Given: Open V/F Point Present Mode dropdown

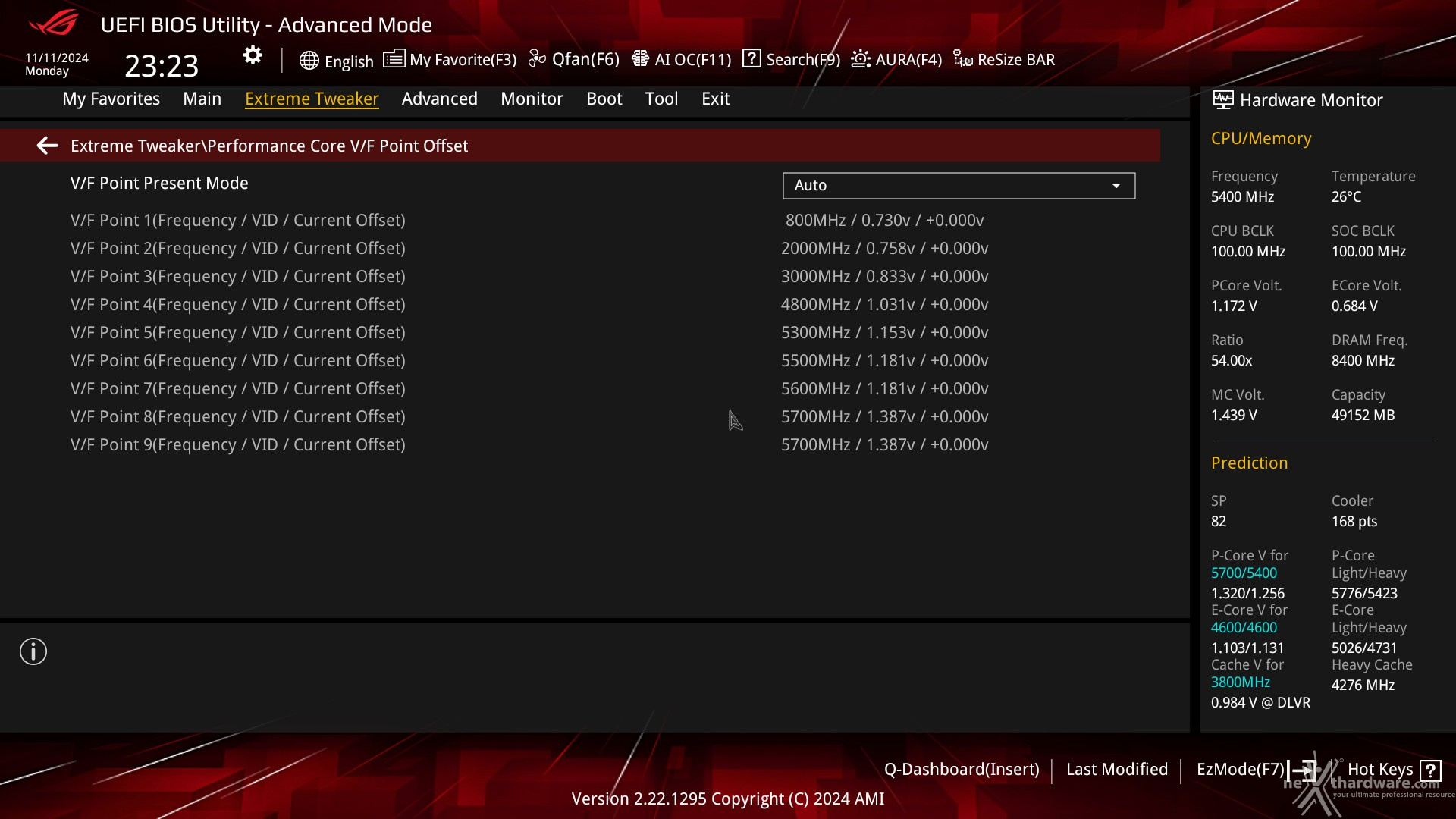Looking at the screenshot, I should click(959, 186).
